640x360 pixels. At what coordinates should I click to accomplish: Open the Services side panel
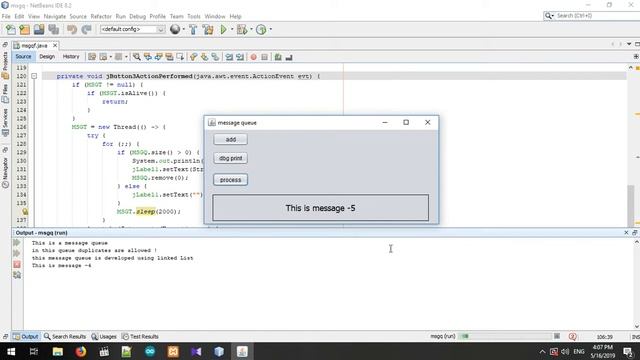[5, 122]
